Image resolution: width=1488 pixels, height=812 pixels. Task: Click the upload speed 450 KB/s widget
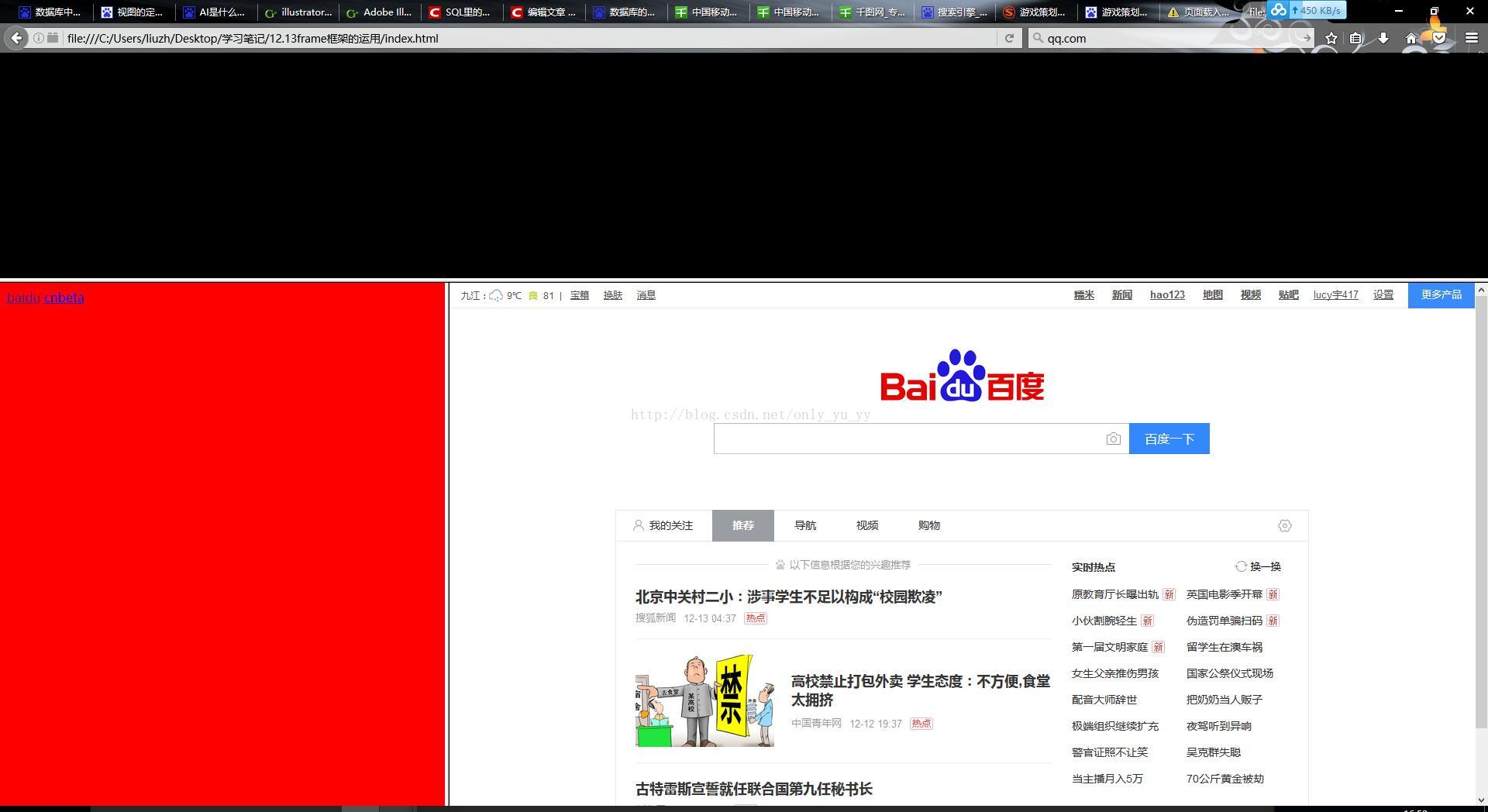coord(1307,11)
